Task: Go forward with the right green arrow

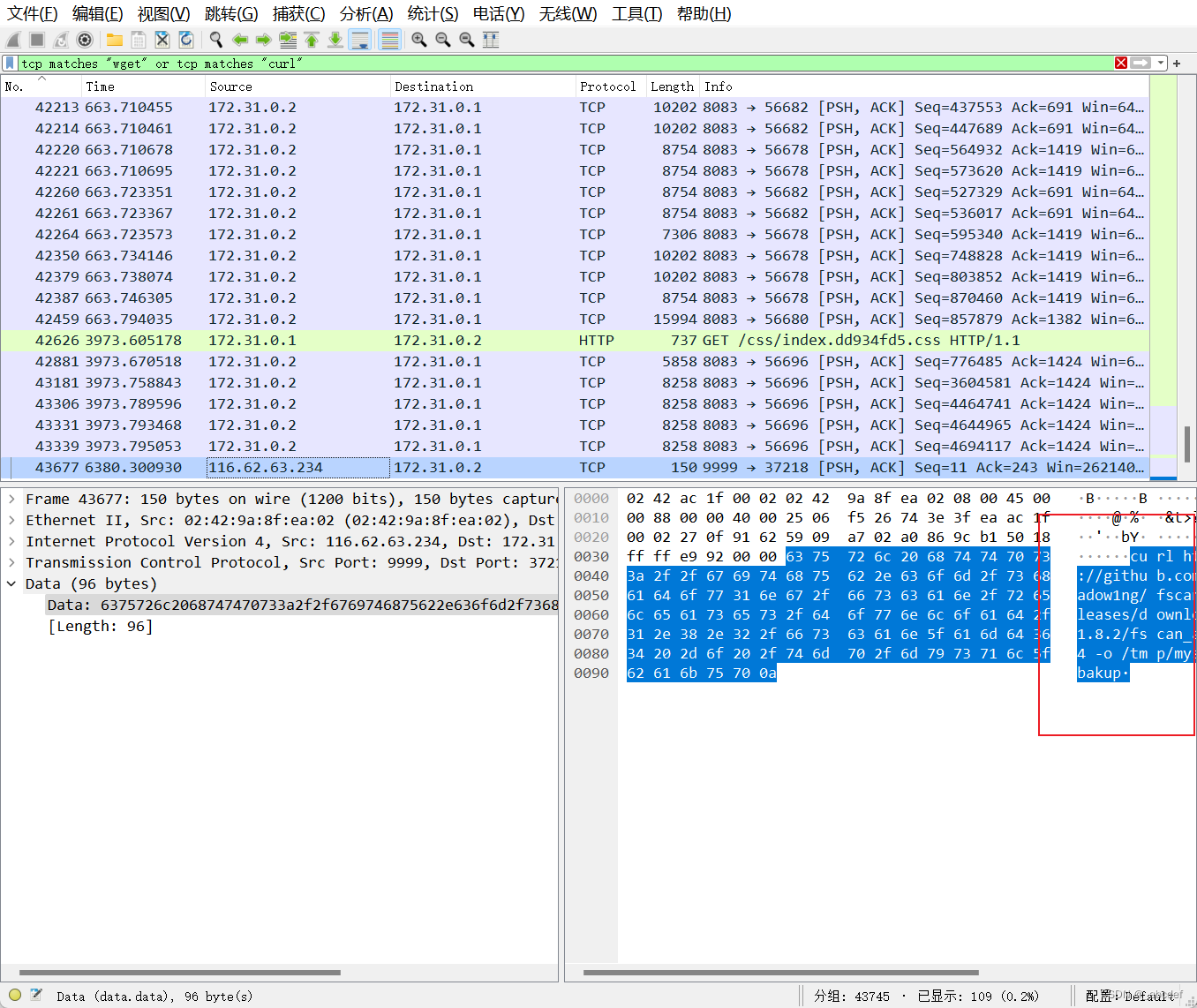Action: [x=263, y=40]
